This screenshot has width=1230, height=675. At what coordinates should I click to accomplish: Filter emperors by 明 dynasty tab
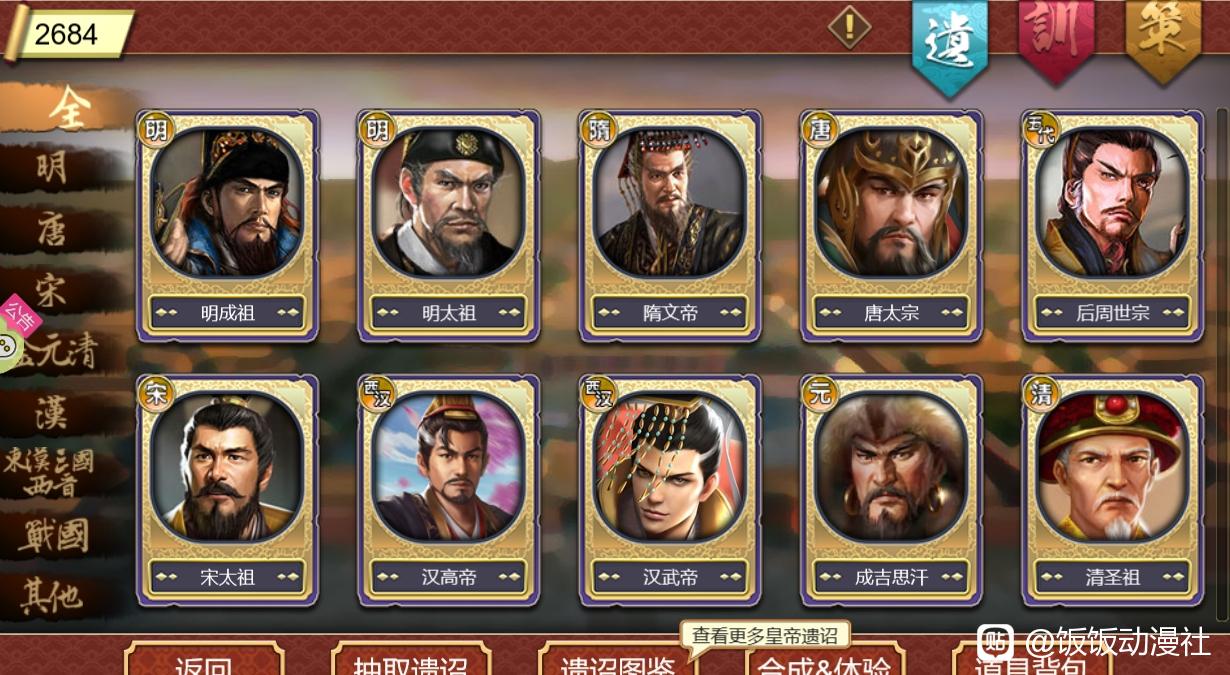(x=52, y=167)
